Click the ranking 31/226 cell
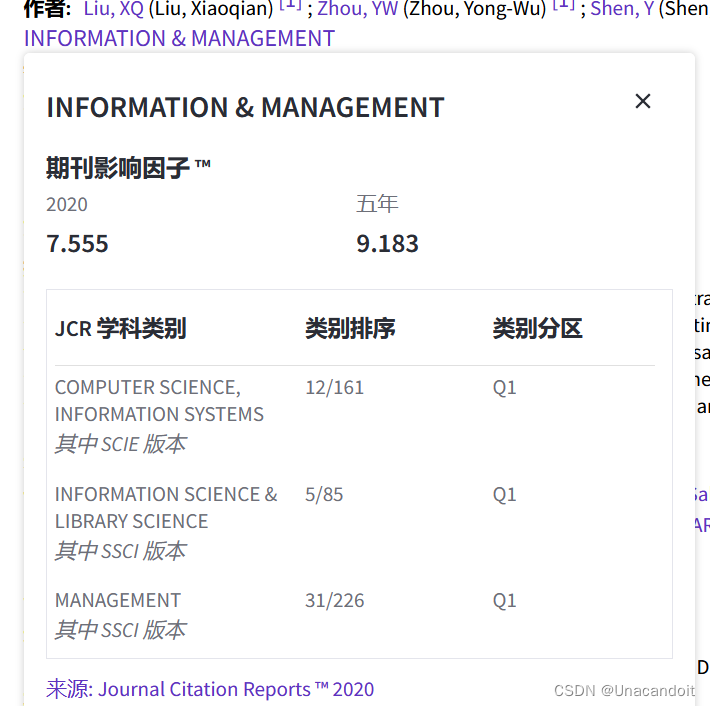The height and width of the screenshot is (706, 710). coord(335,600)
